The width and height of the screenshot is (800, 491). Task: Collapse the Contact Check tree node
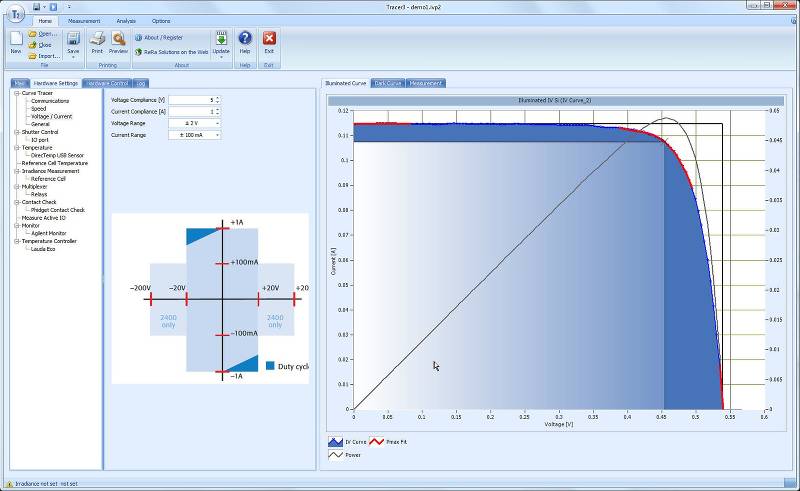[17, 202]
